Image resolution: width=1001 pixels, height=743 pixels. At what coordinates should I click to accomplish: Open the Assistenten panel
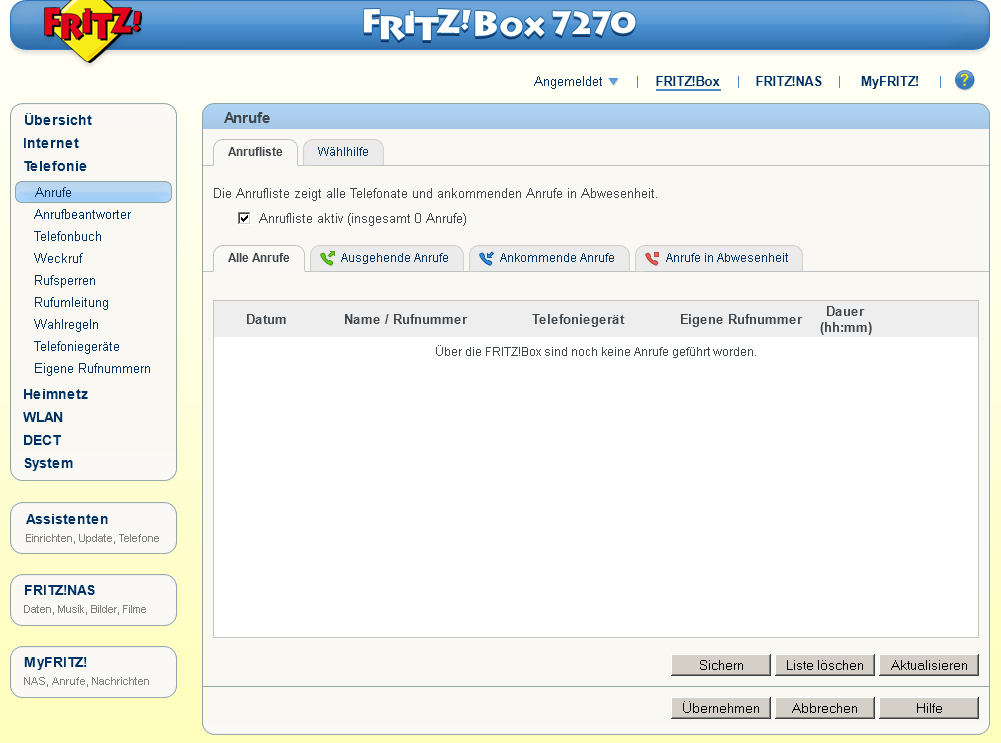[x=93, y=528]
